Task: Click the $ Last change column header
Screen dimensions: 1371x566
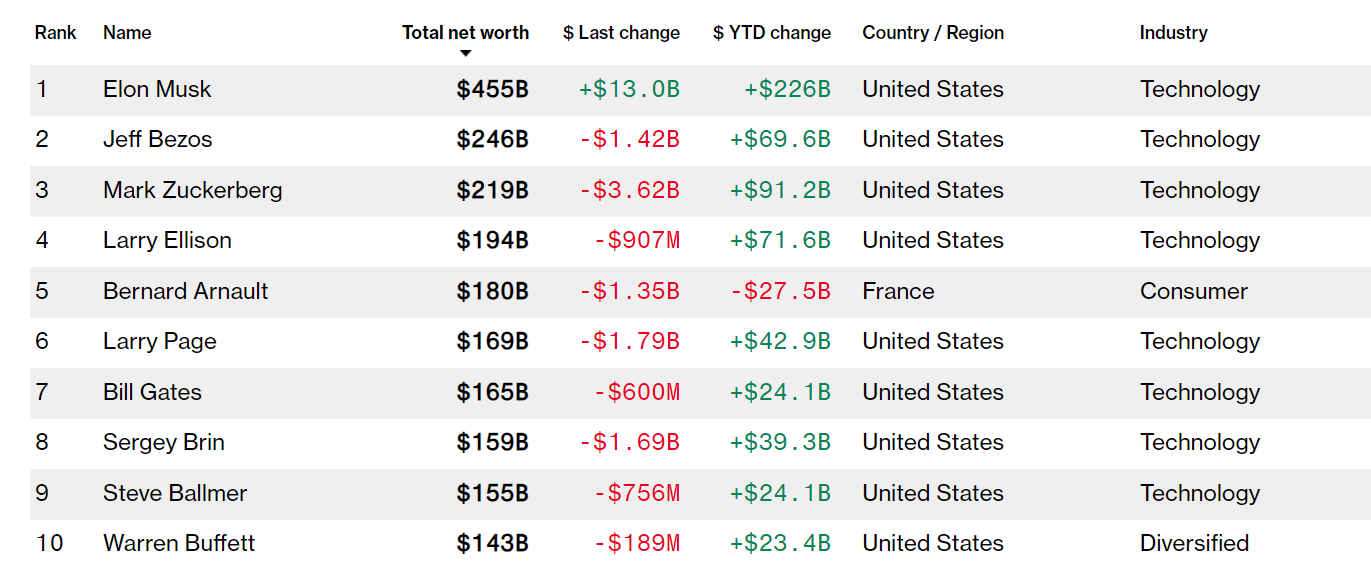Action: (621, 32)
